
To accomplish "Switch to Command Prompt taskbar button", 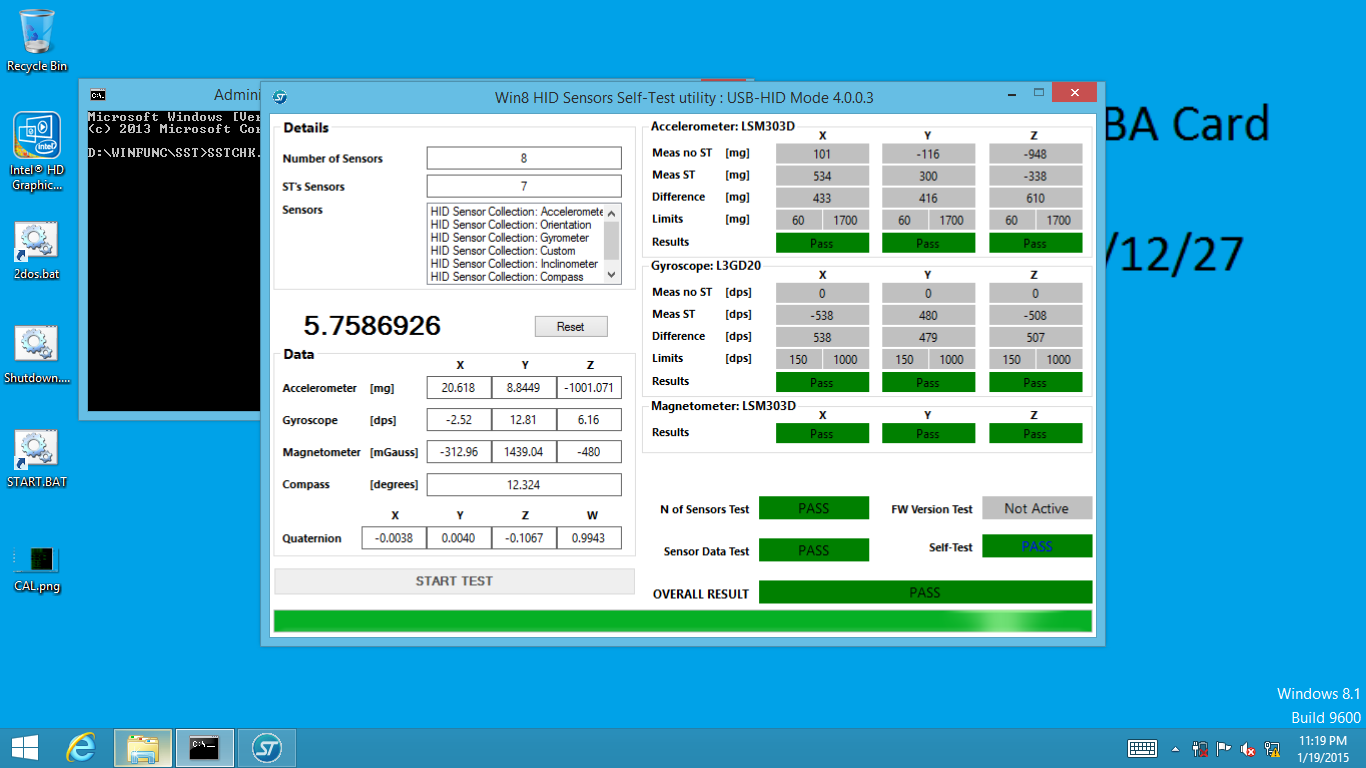I will point(205,747).
